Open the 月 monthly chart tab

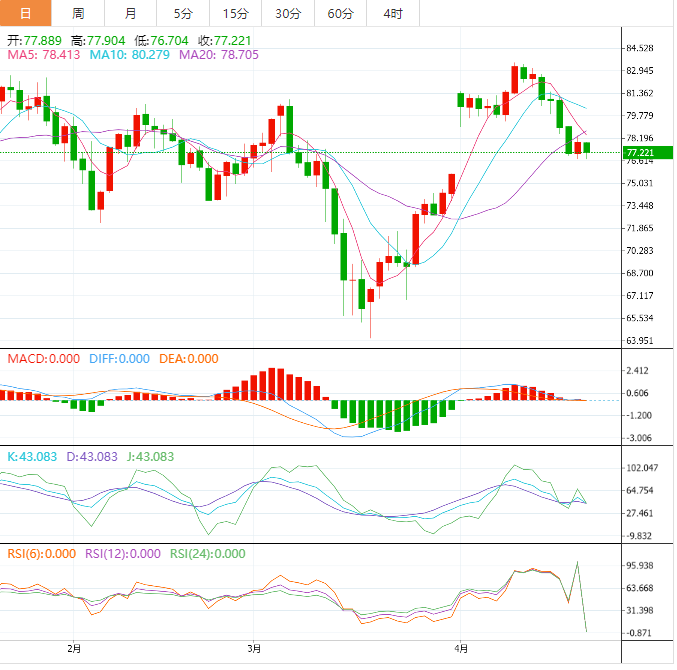click(x=130, y=13)
